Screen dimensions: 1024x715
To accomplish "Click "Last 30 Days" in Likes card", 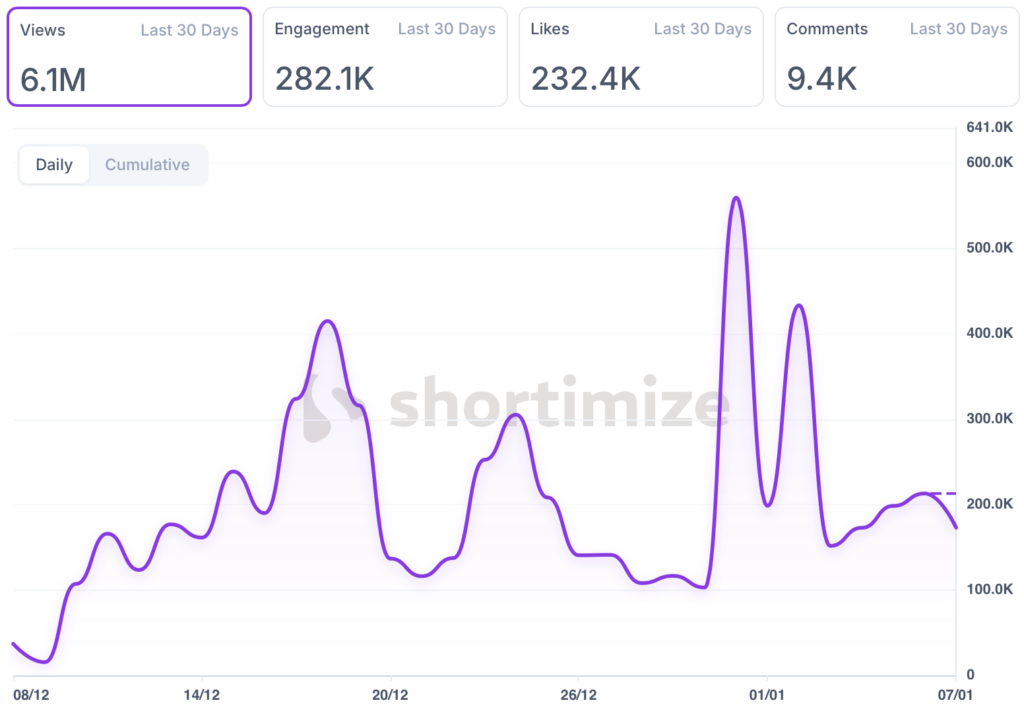I will (x=702, y=29).
